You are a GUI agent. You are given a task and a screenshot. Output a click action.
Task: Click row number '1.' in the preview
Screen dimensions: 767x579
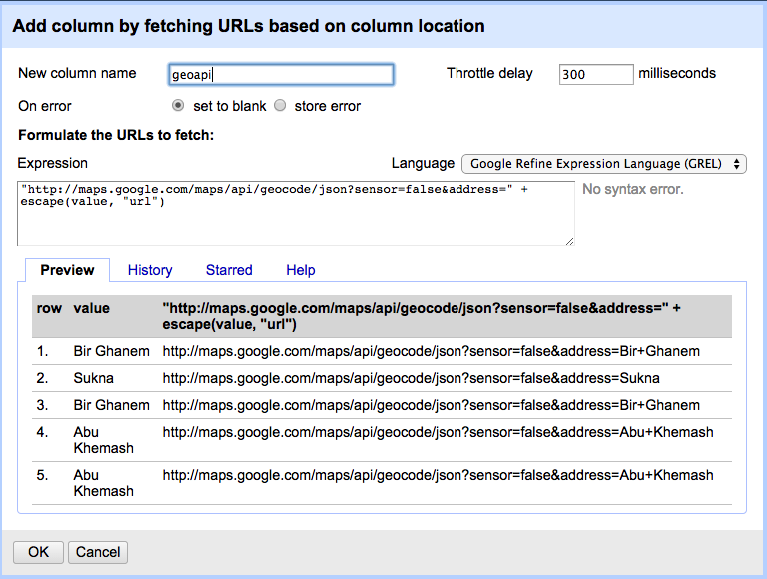pyautogui.click(x=43, y=351)
